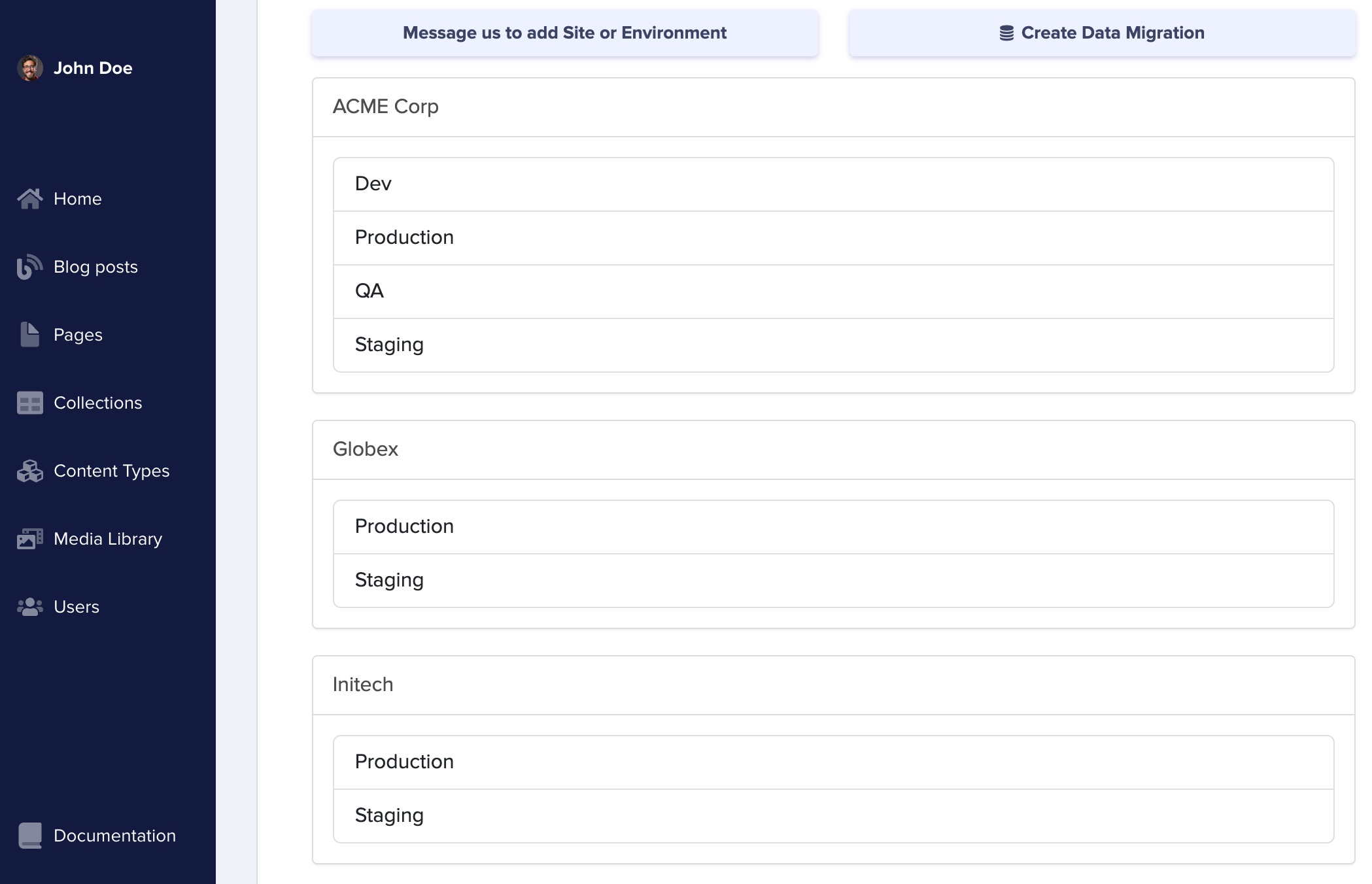Click John Doe's profile avatar
Screen dimensions: 1372x884
point(29,67)
